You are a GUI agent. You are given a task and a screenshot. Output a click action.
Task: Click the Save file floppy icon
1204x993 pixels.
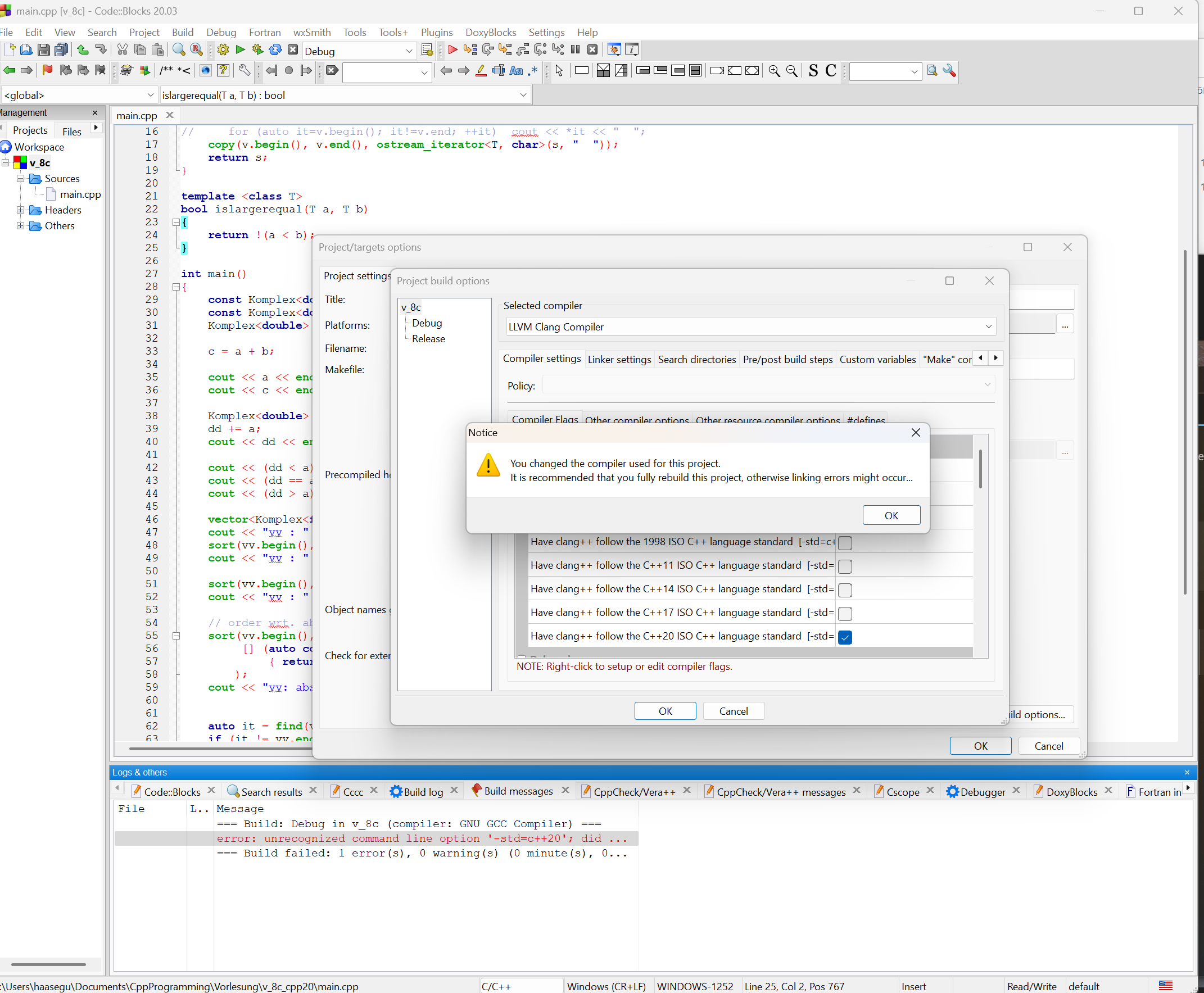tap(43, 51)
